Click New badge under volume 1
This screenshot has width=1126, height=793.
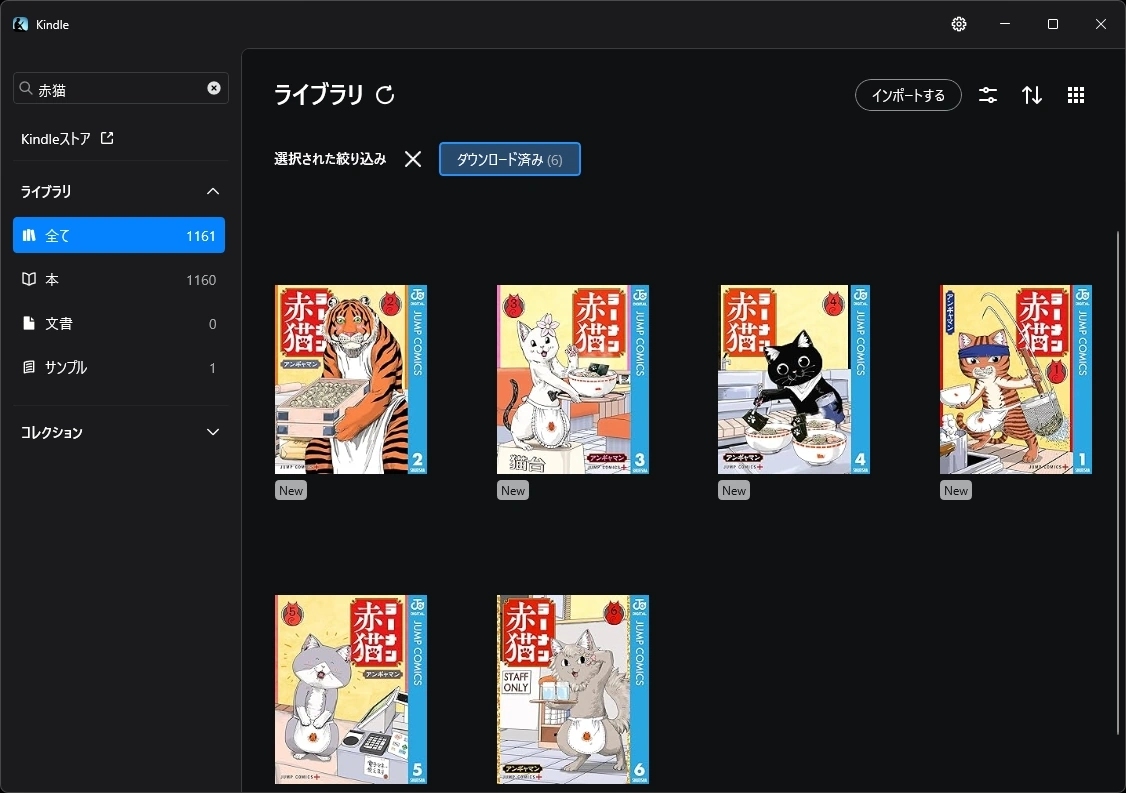[956, 491]
